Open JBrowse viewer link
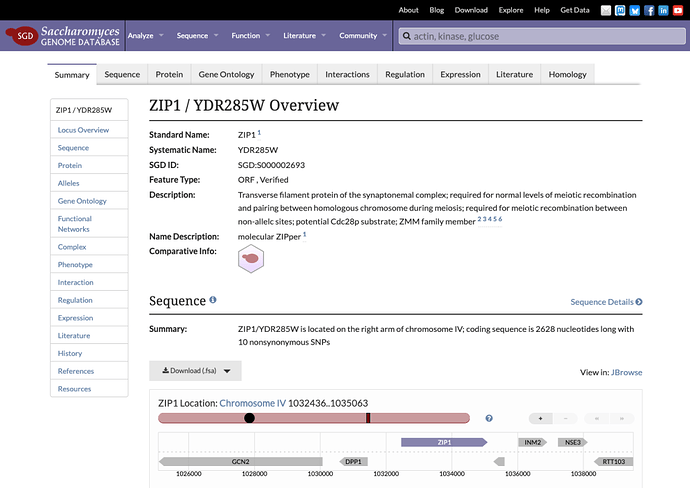This screenshot has height=488, width=690. [x=627, y=372]
